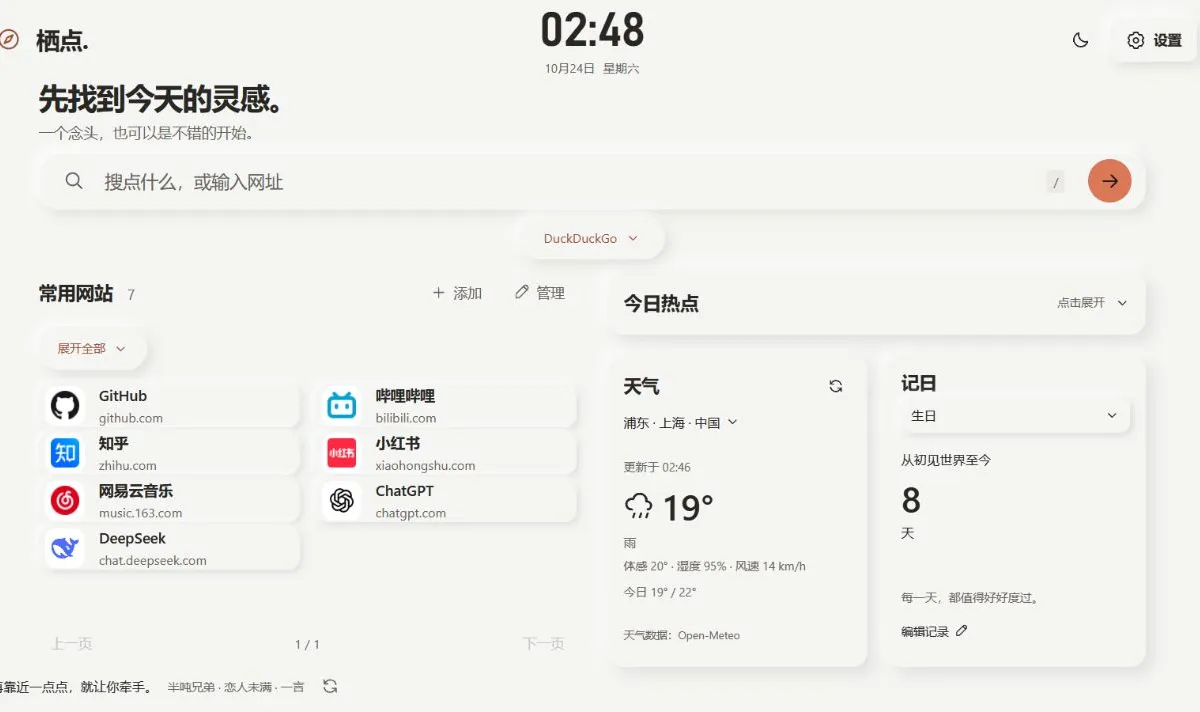Click the 19° temperature reading
Screen dimensions: 1200x712
point(688,507)
